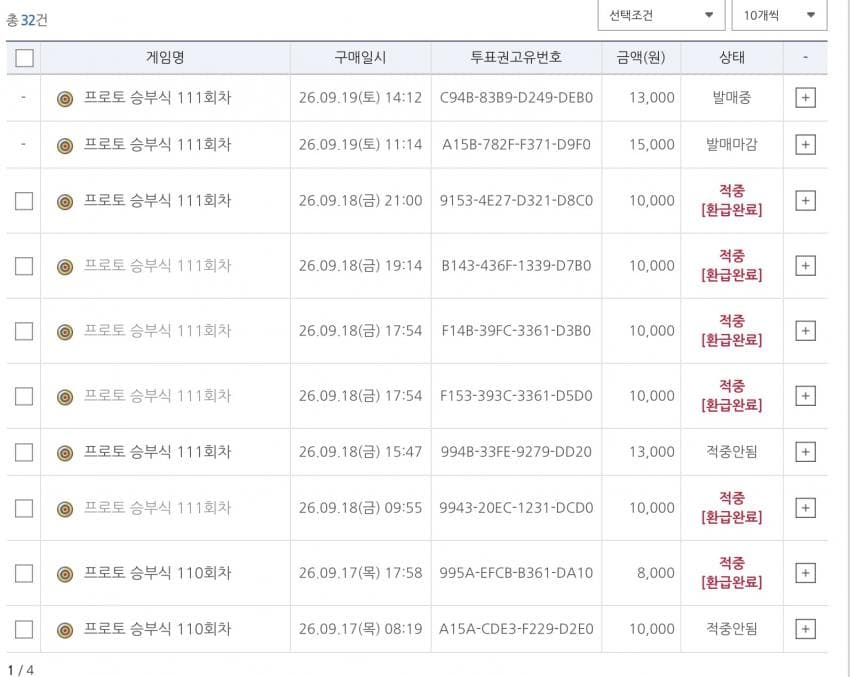Click target icon beside 14:12 Proto purchase
850x677 pixels.
65,99
